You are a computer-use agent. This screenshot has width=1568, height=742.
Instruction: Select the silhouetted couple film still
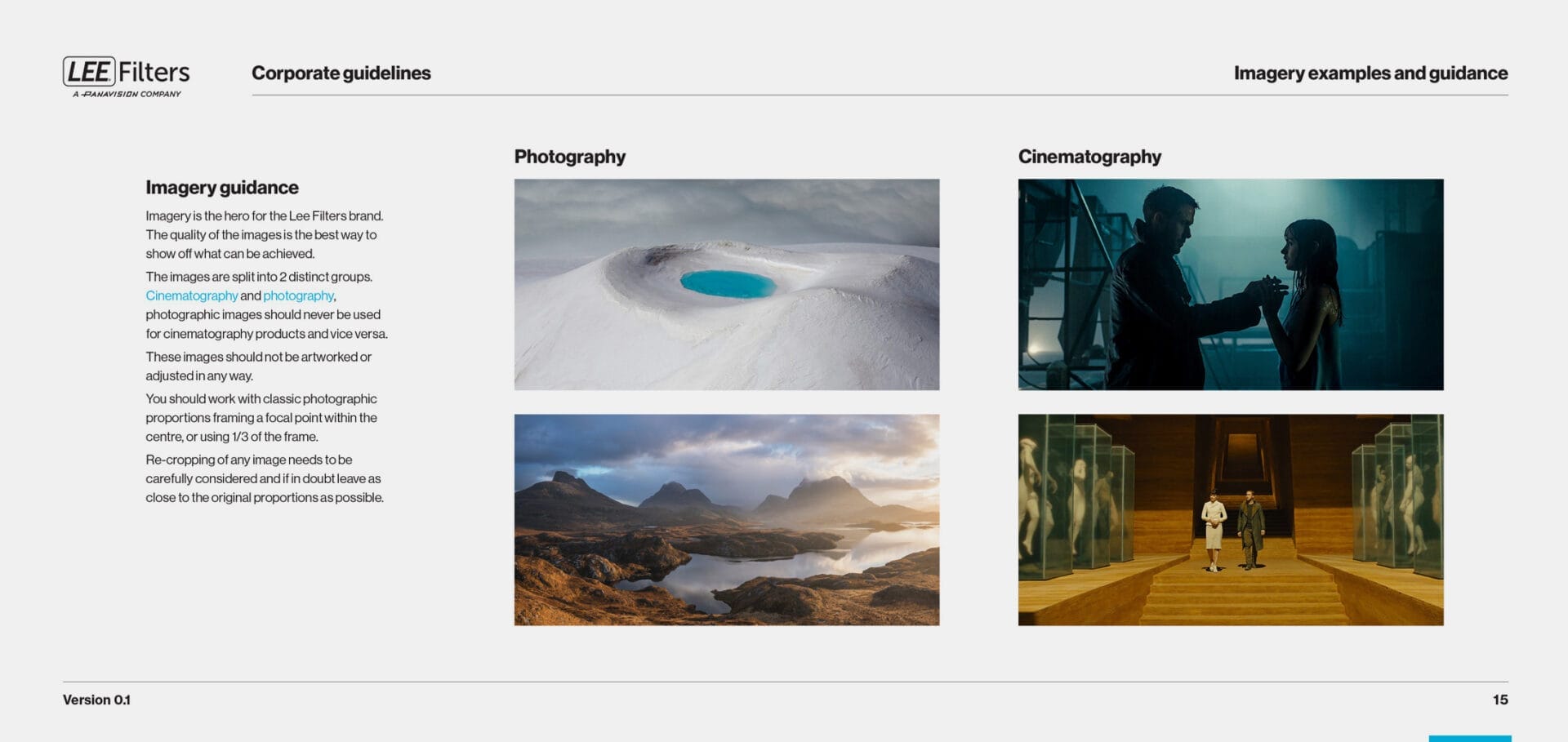pos(1231,284)
